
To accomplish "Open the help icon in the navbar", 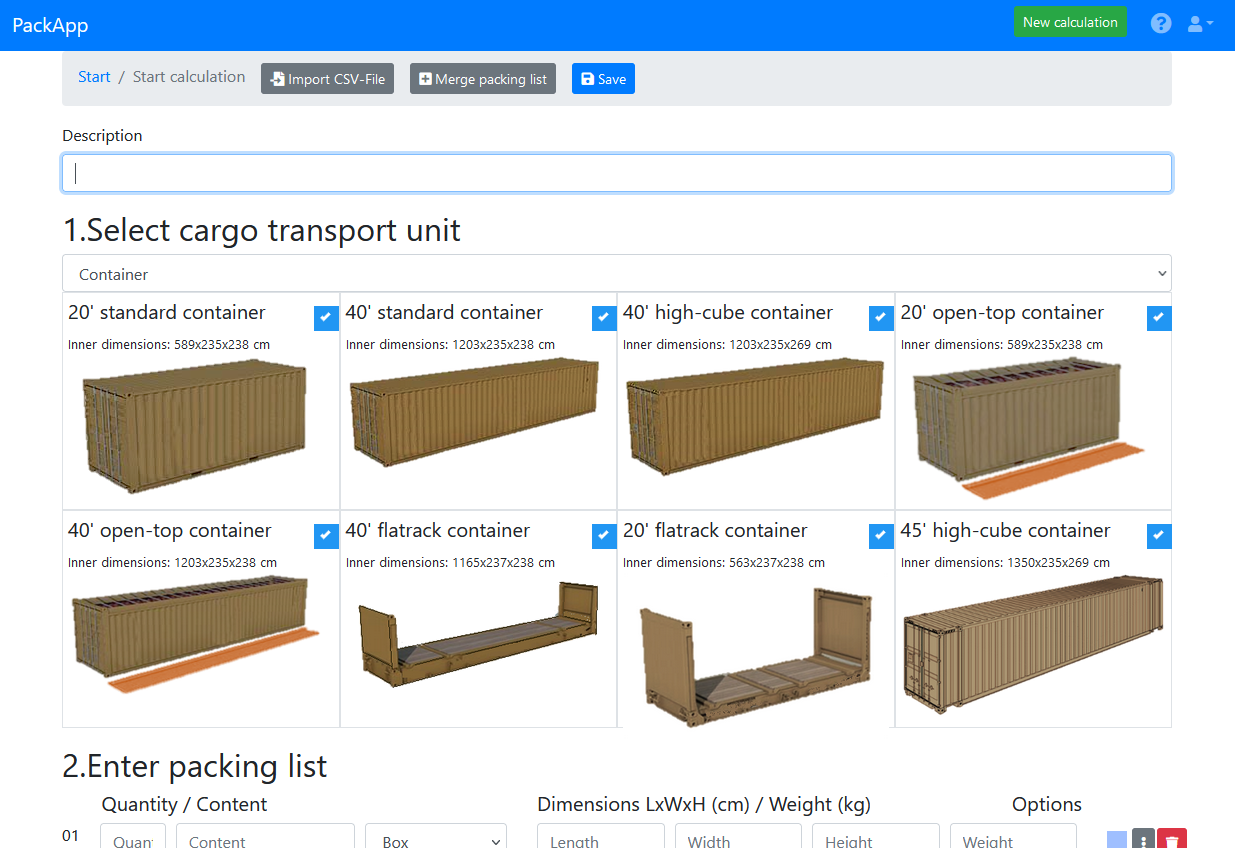I will click(x=1161, y=22).
